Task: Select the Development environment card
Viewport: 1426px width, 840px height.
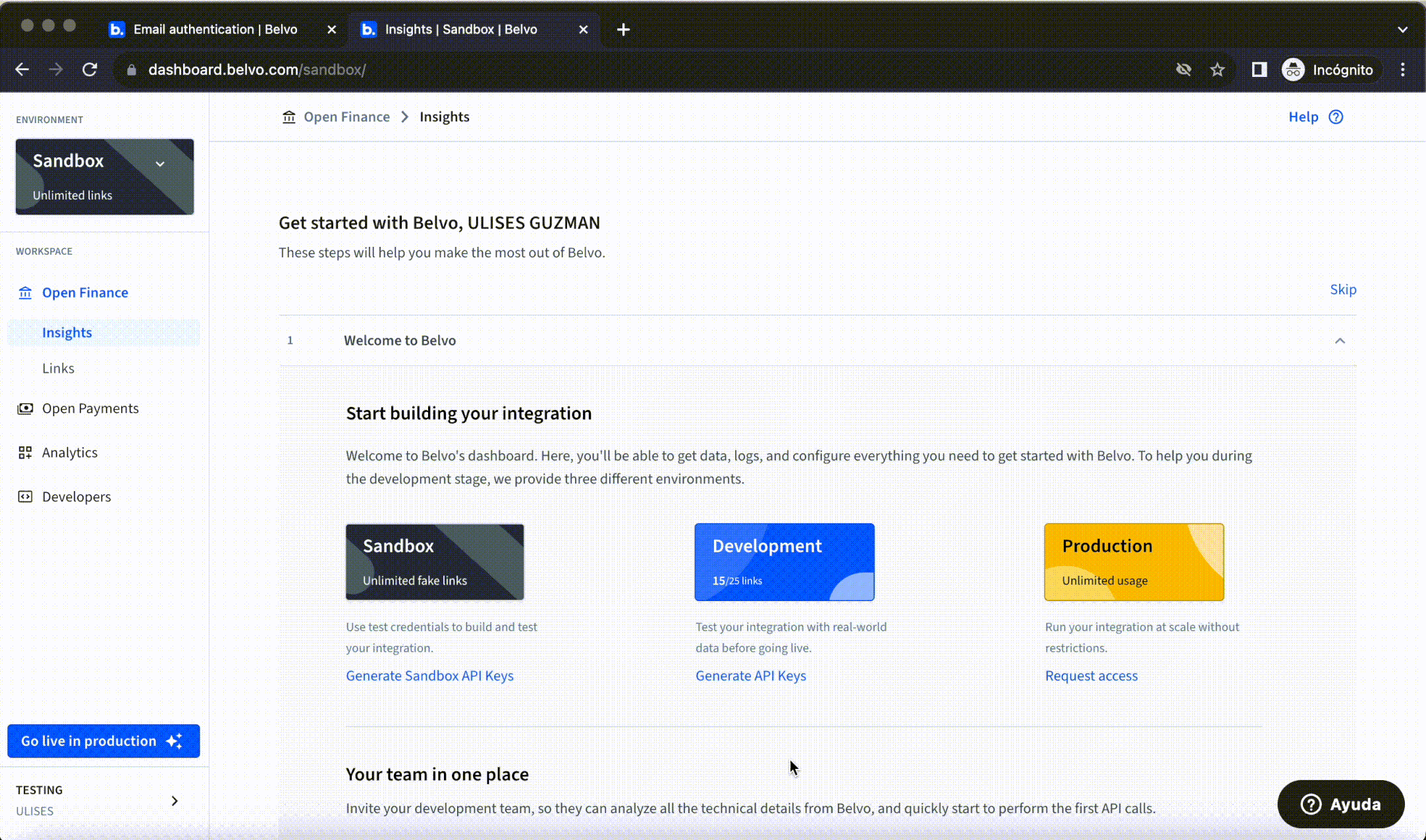Action: (784, 562)
